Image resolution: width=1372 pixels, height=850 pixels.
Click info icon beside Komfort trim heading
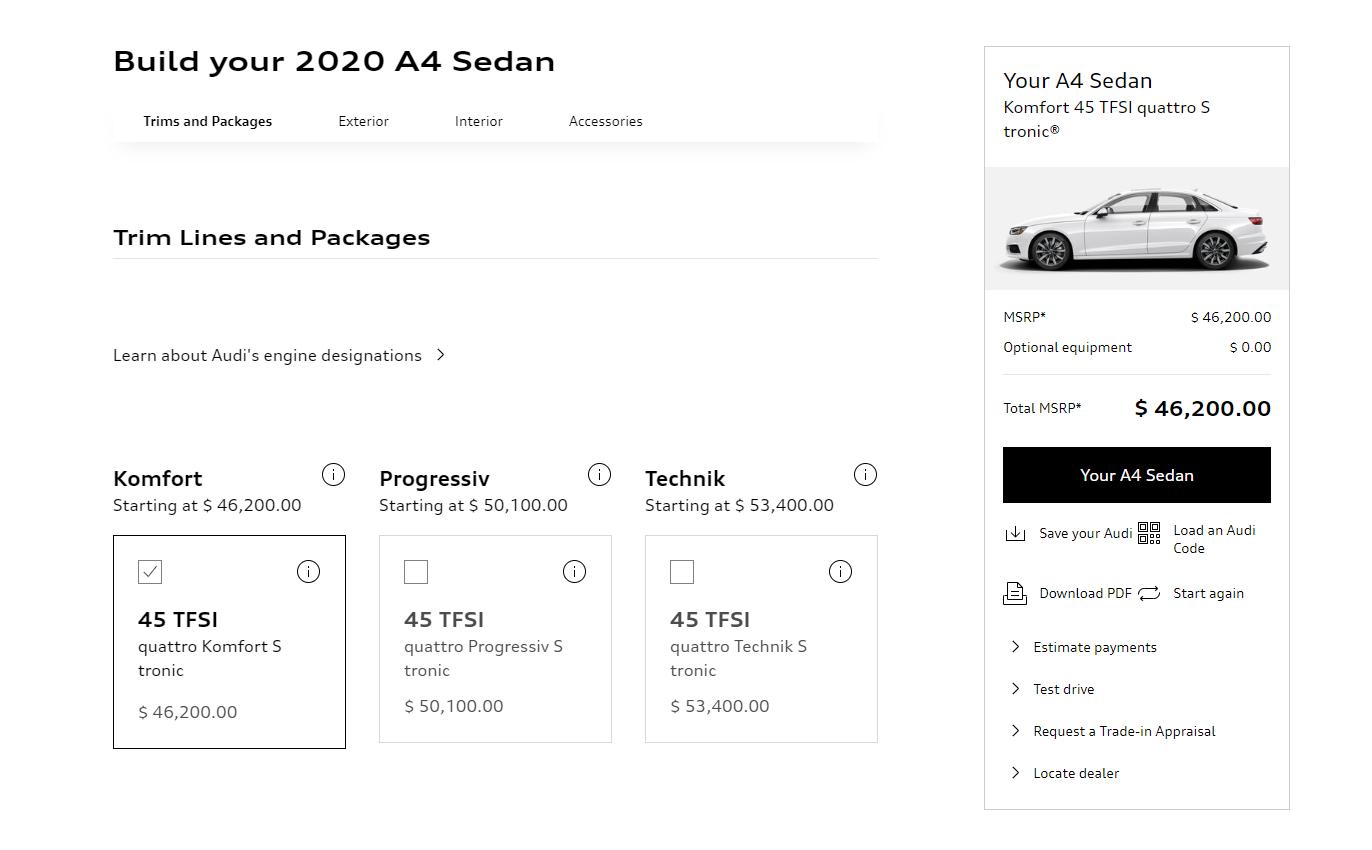[333, 475]
